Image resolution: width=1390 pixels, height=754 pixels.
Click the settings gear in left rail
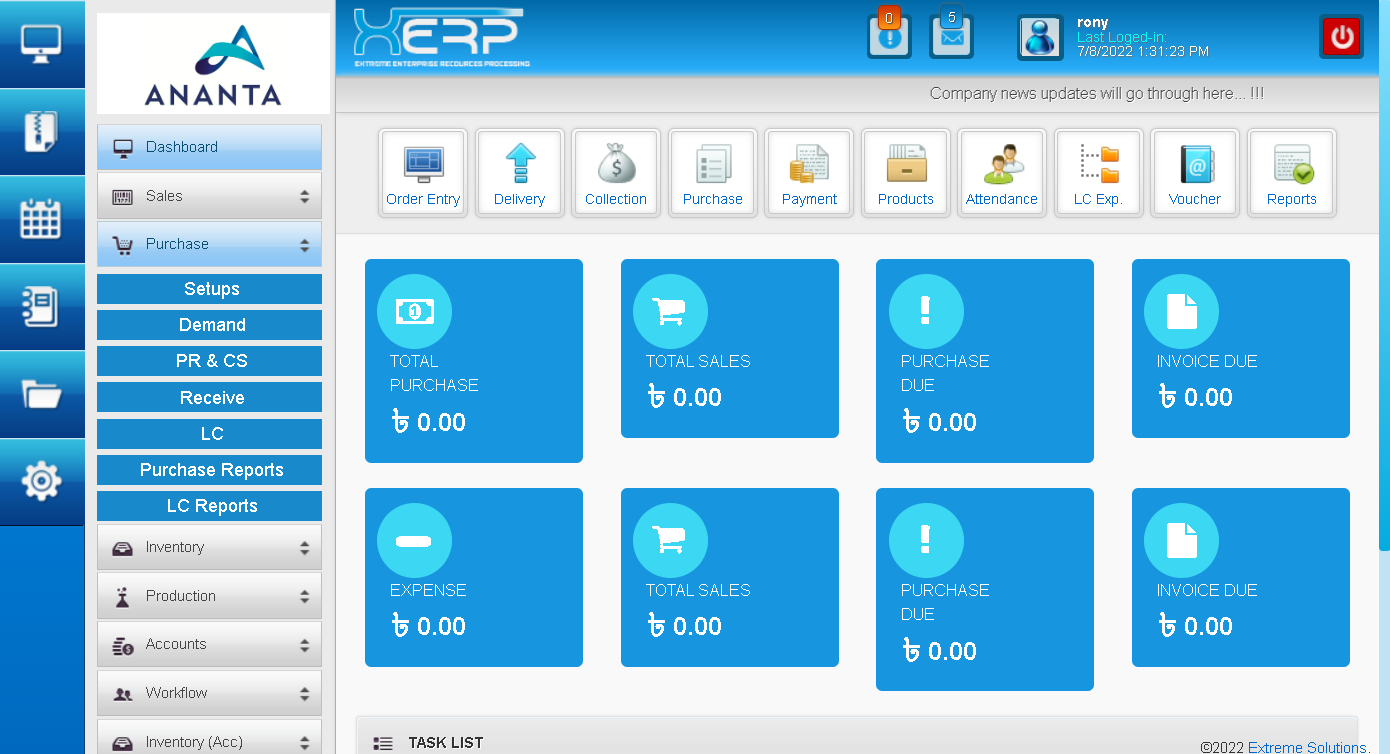[x=41, y=482]
